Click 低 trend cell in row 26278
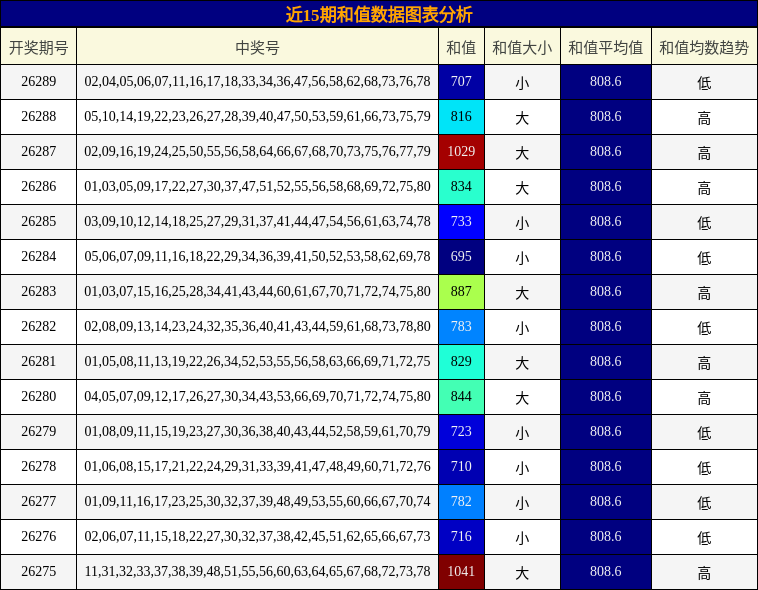Image resolution: width=758 pixels, height=590 pixels. point(704,467)
